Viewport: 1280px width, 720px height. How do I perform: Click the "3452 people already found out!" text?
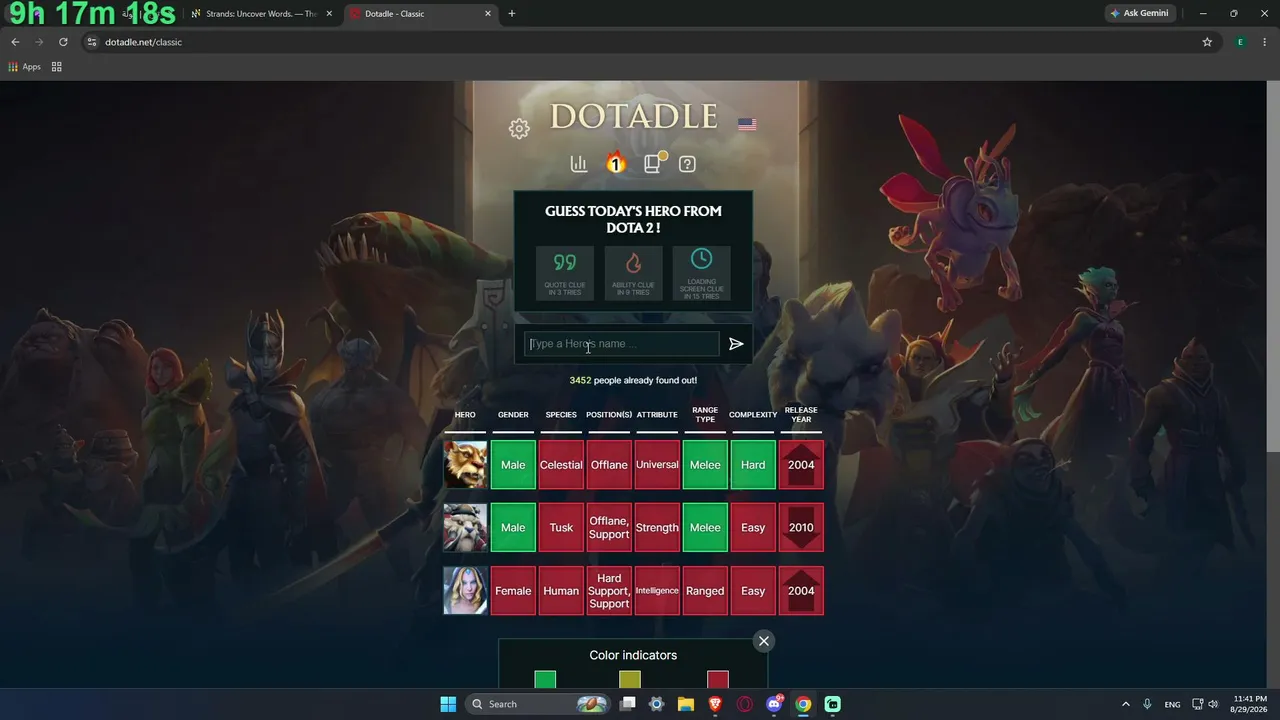click(633, 381)
